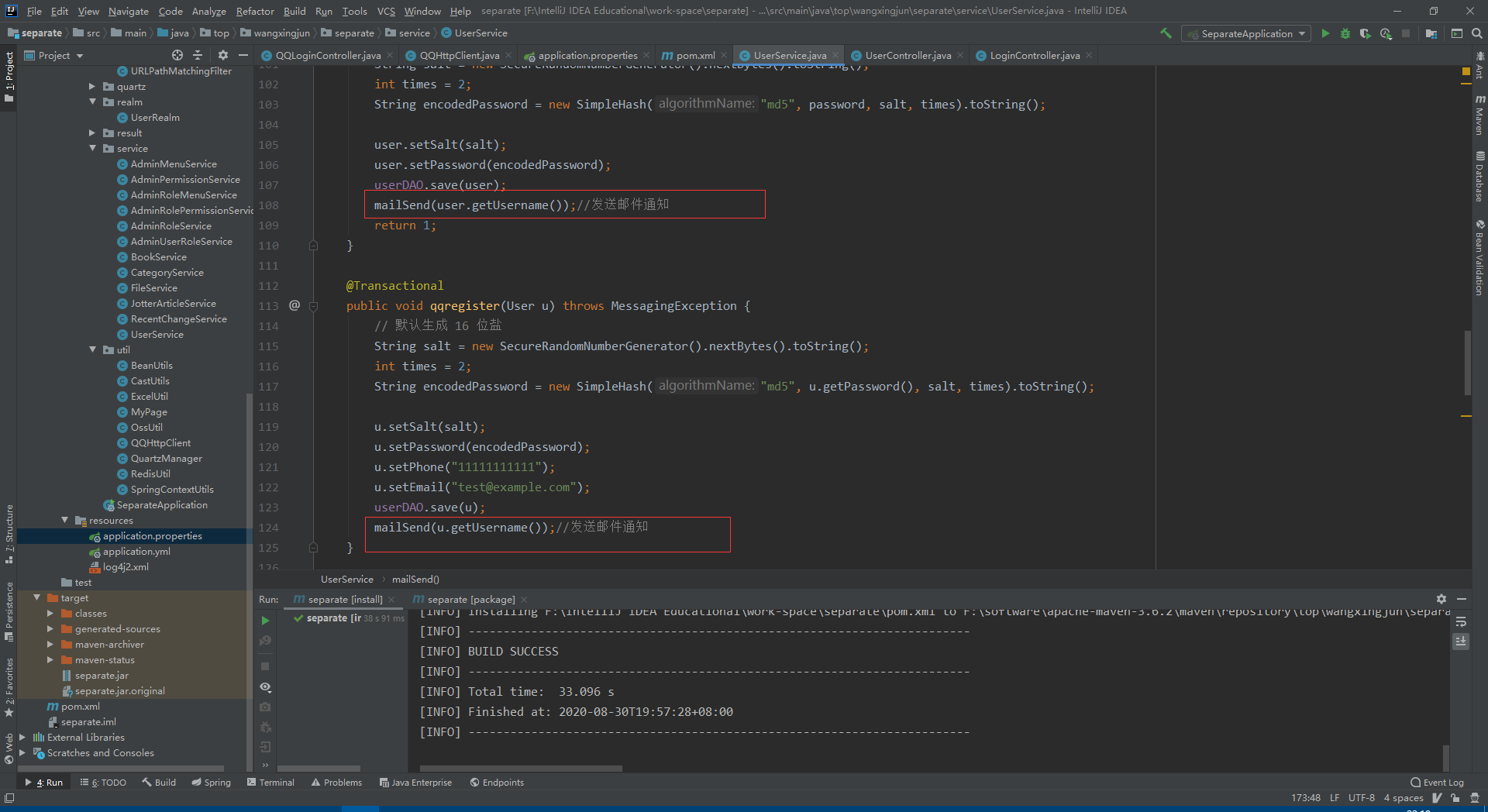Open Run panel settings gear

pyautogui.click(x=1441, y=599)
